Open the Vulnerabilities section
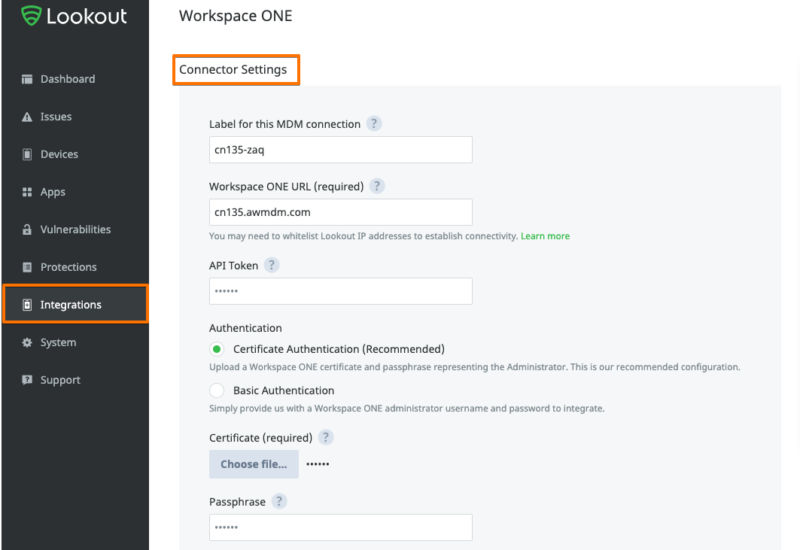 coord(76,230)
